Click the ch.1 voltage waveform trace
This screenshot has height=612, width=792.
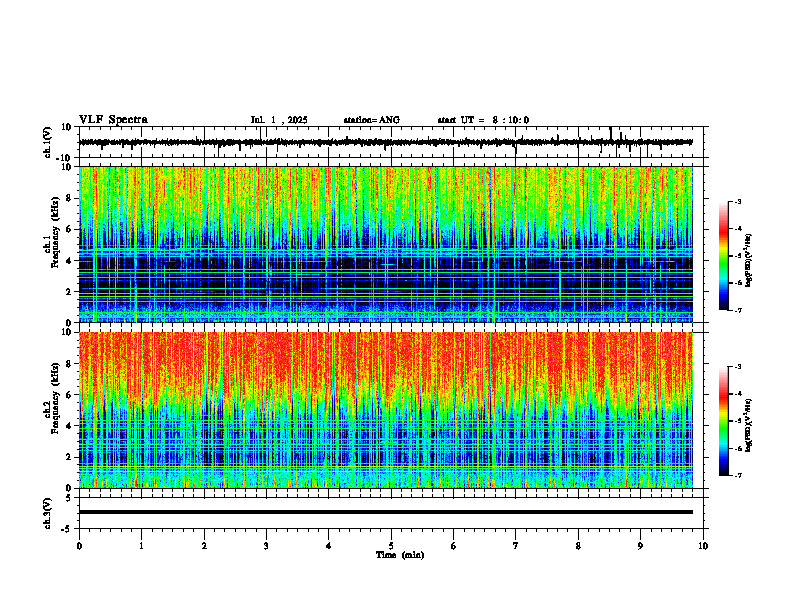(386, 142)
